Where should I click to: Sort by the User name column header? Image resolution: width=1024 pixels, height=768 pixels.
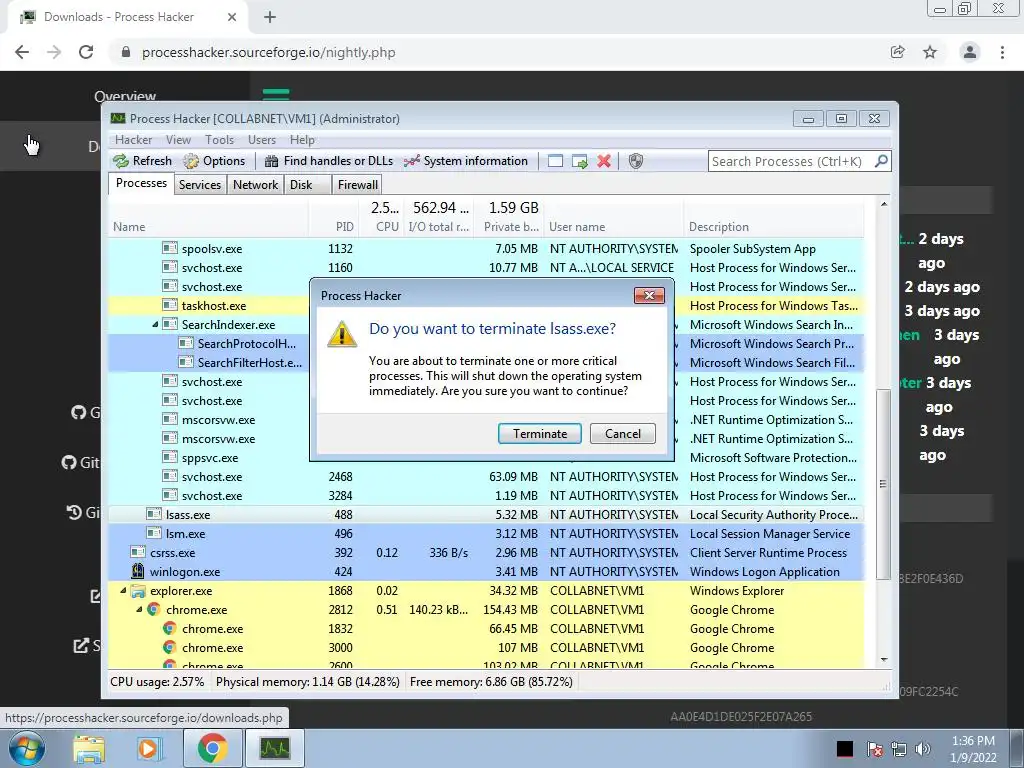coord(613,227)
